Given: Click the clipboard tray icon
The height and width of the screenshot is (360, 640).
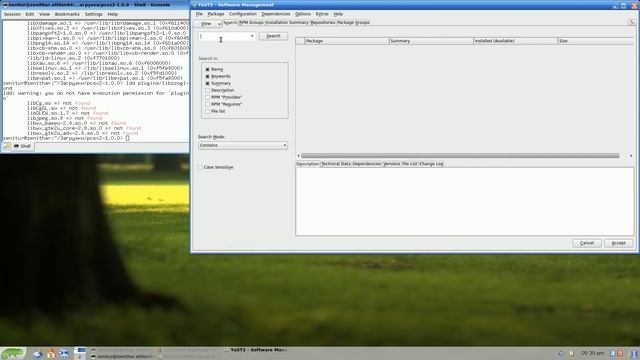Looking at the screenshot, I should click(571, 353).
